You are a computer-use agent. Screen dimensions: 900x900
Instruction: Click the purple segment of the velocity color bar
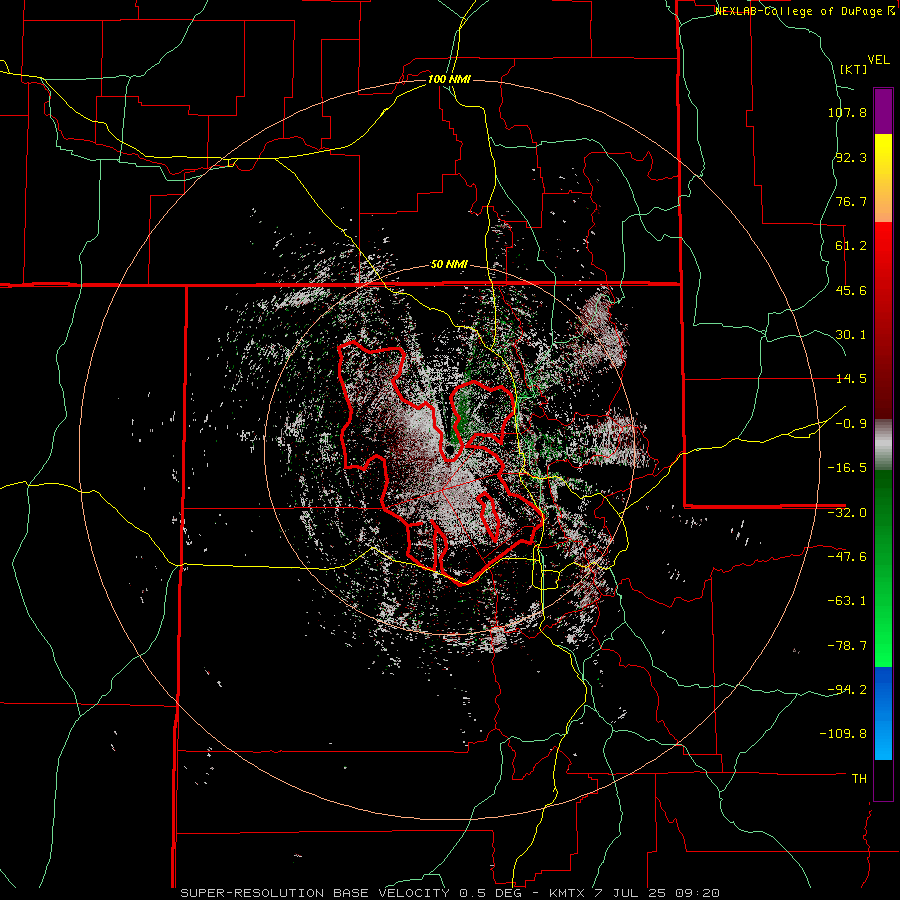tap(883, 111)
